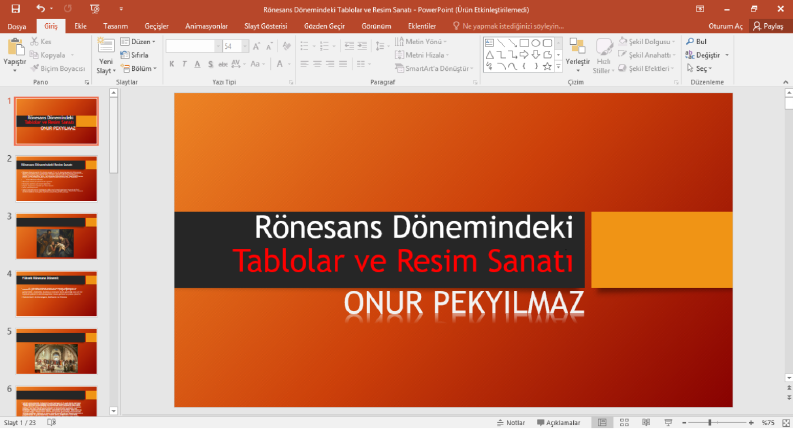The image size is (793, 446).
Task: Click Paylaş share button
Action: (x=768, y=26)
